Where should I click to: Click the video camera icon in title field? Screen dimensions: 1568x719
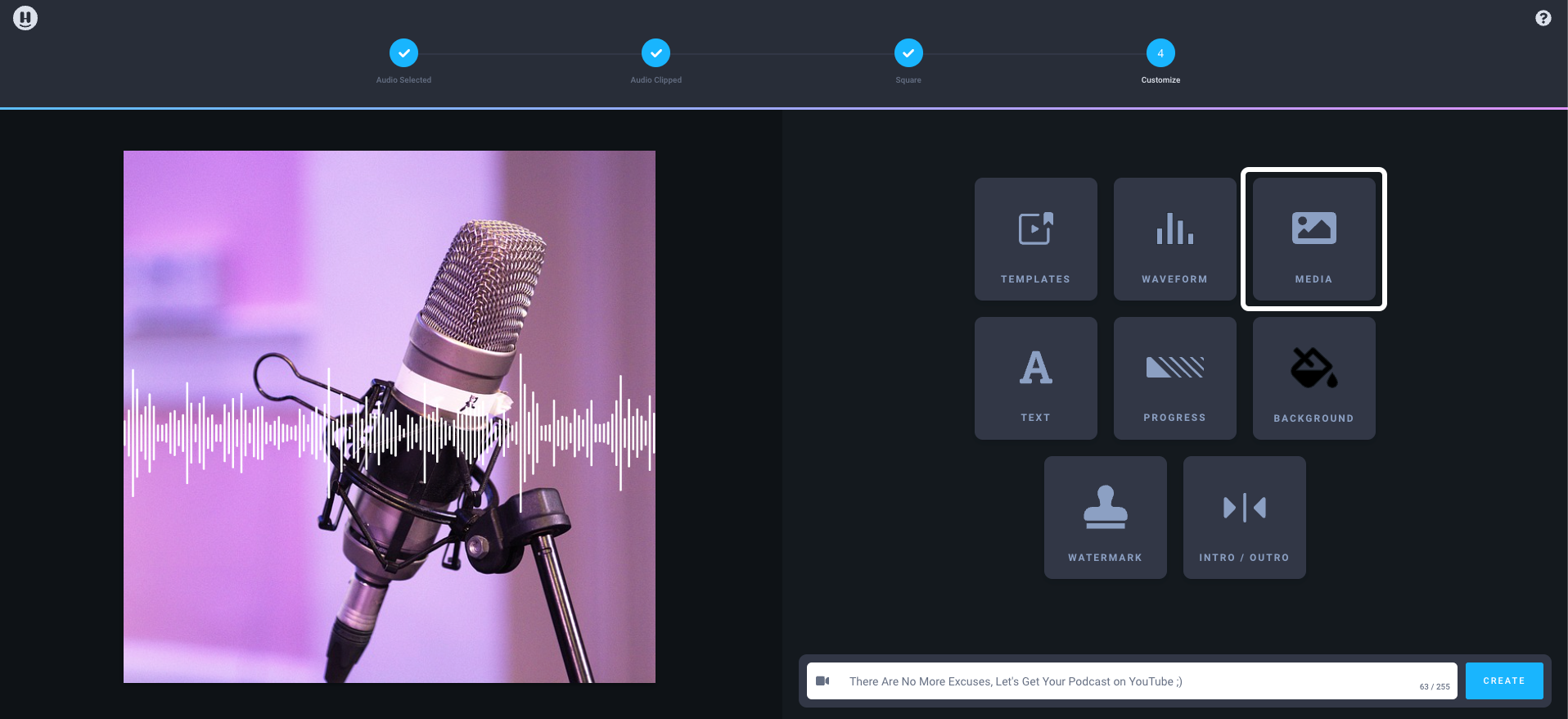[x=822, y=681]
